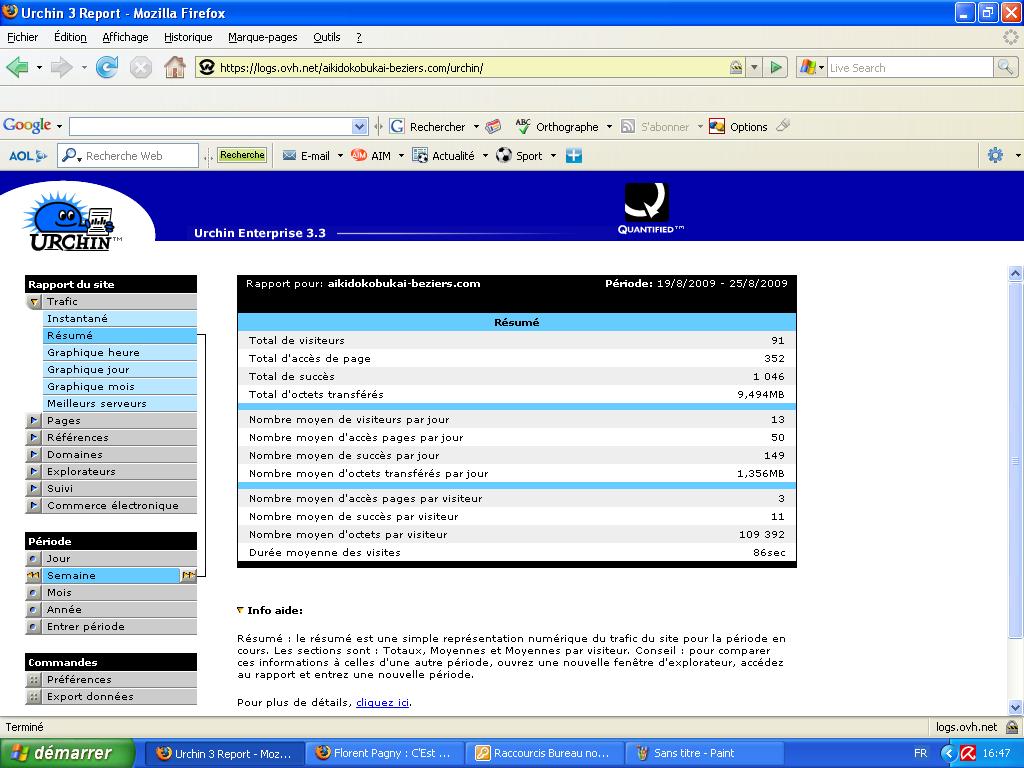Collapse the Trafic section
1024x768 pixels.
34,302
